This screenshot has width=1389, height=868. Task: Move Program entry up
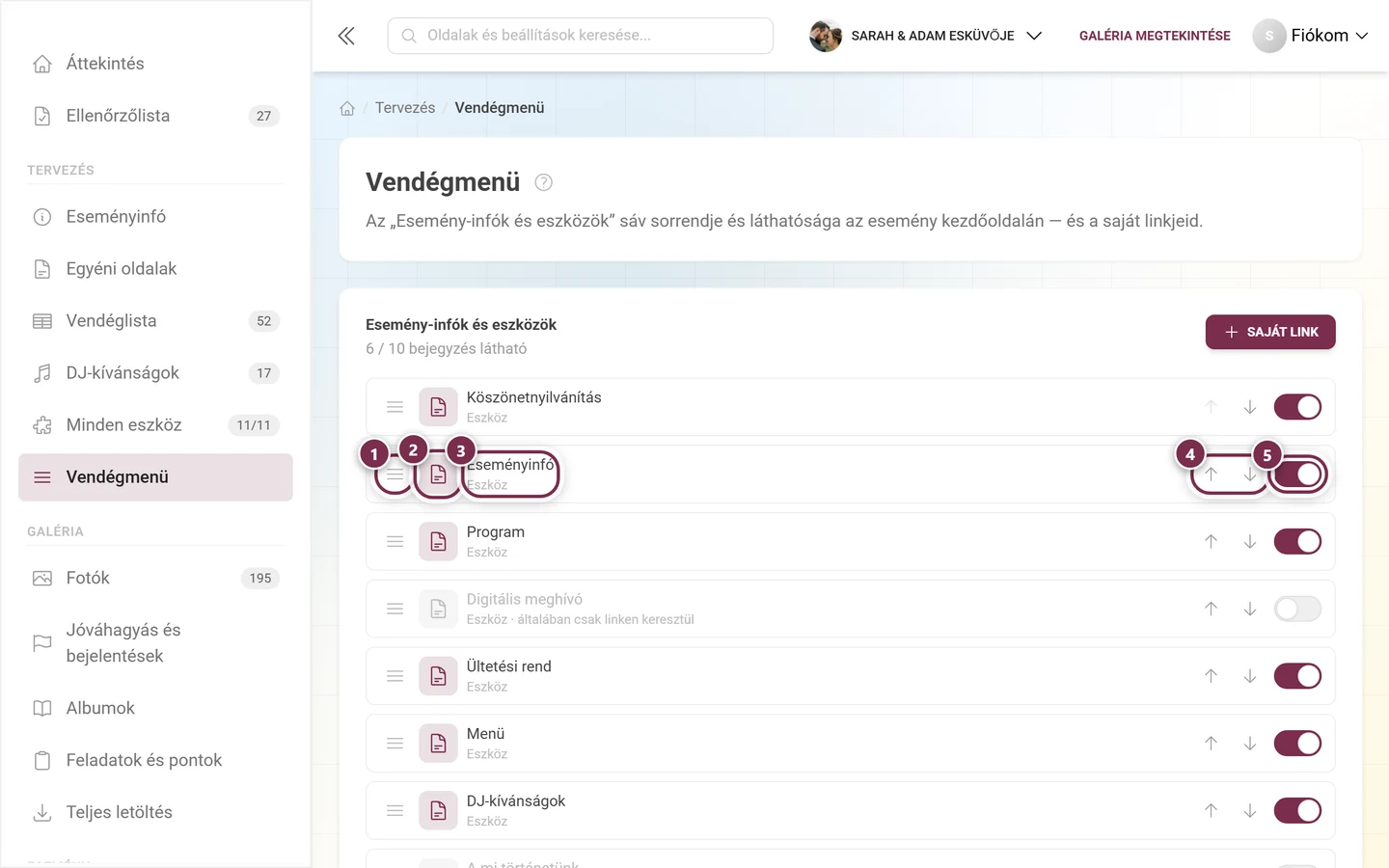tap(1211, 542)
